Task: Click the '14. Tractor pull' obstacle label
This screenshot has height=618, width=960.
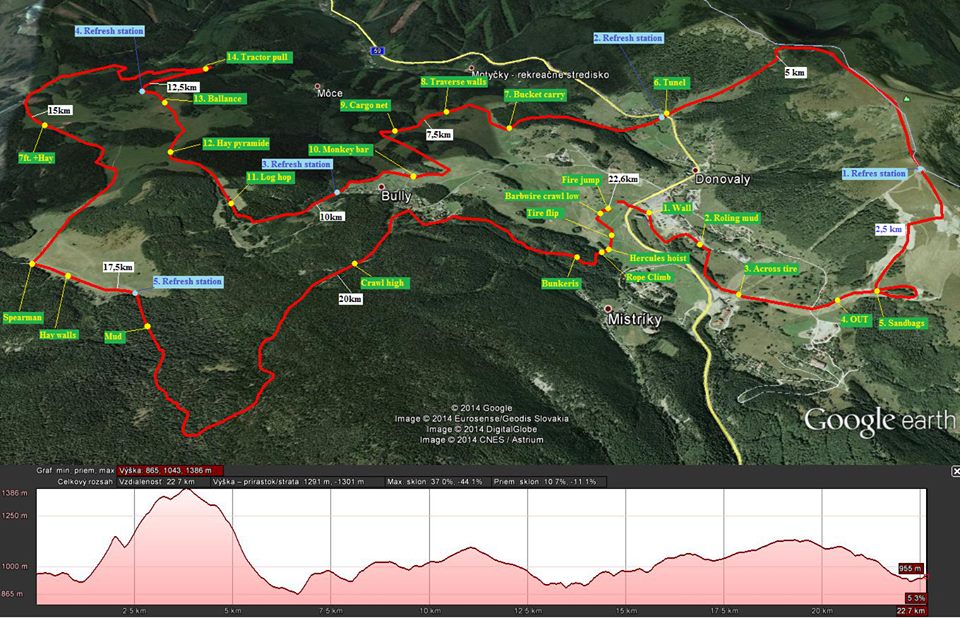Action: click(258, 57)
